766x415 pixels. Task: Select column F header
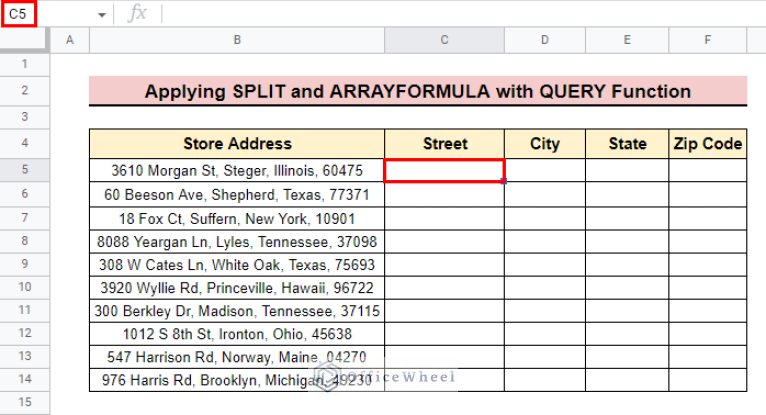(x=707, y=40)
